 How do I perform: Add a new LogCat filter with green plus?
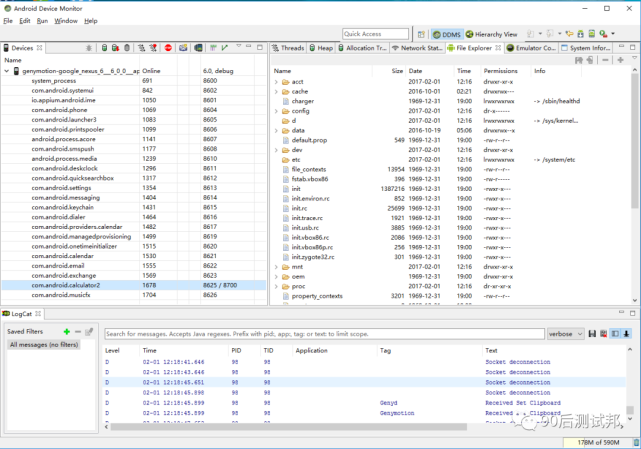pos(66,331)
